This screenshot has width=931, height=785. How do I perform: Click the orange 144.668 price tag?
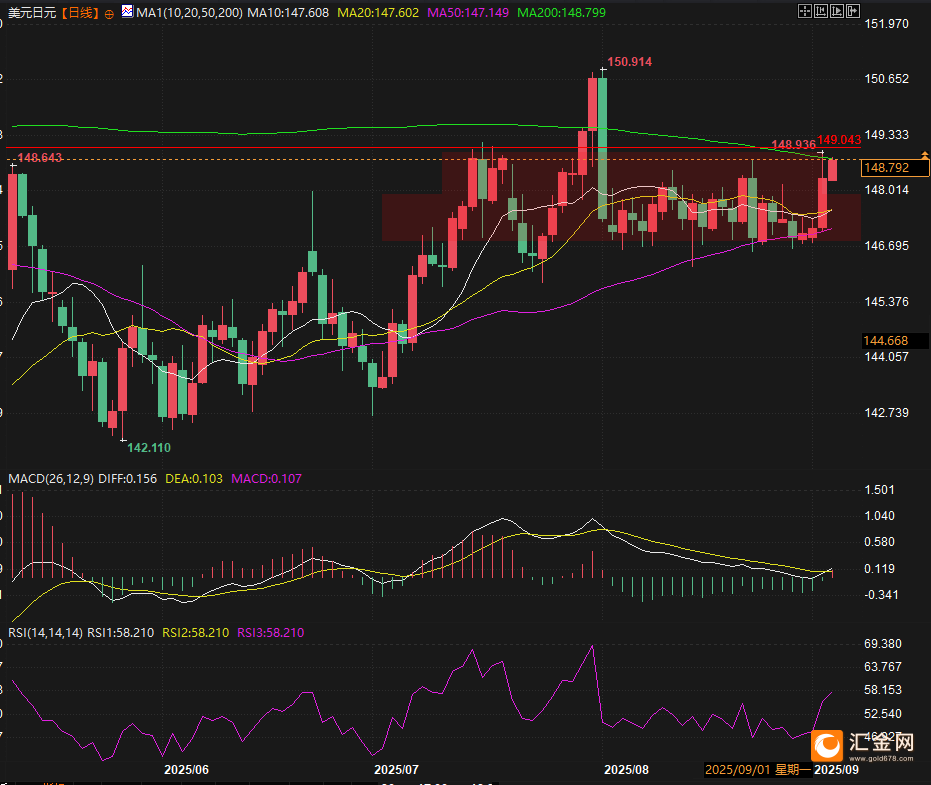[886, 341]
